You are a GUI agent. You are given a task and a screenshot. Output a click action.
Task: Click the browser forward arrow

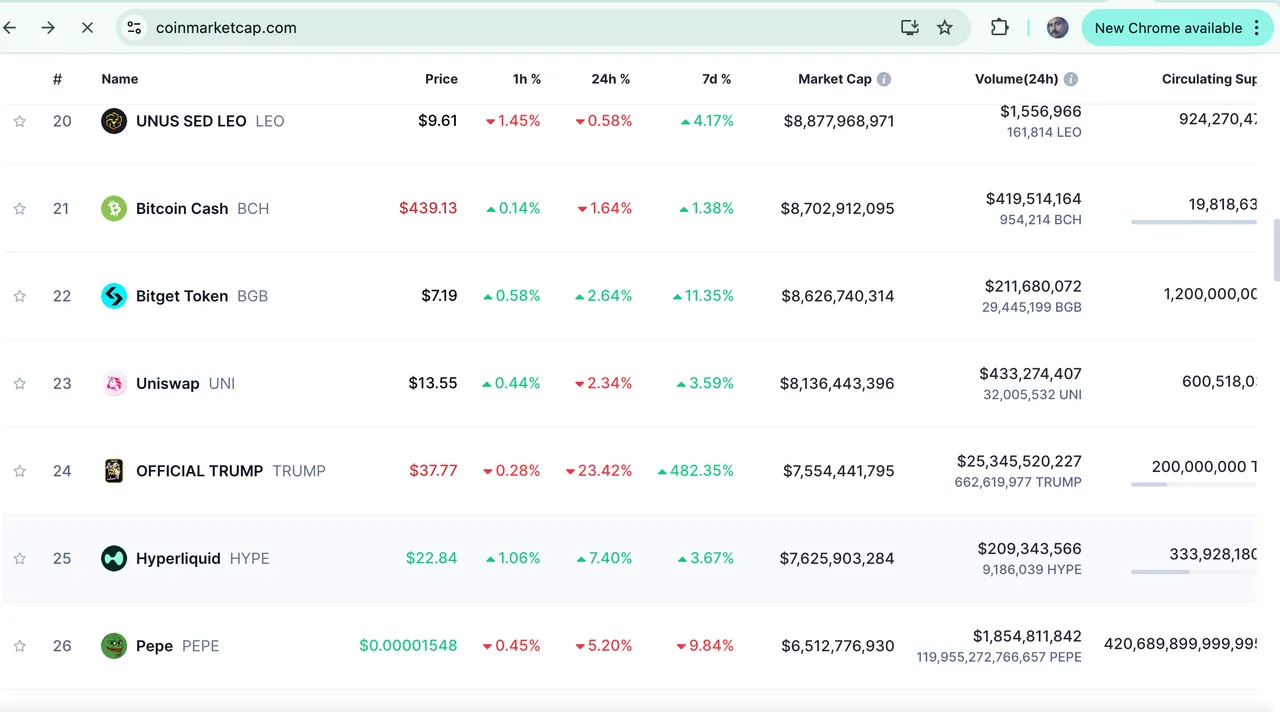tap(48, 28)
